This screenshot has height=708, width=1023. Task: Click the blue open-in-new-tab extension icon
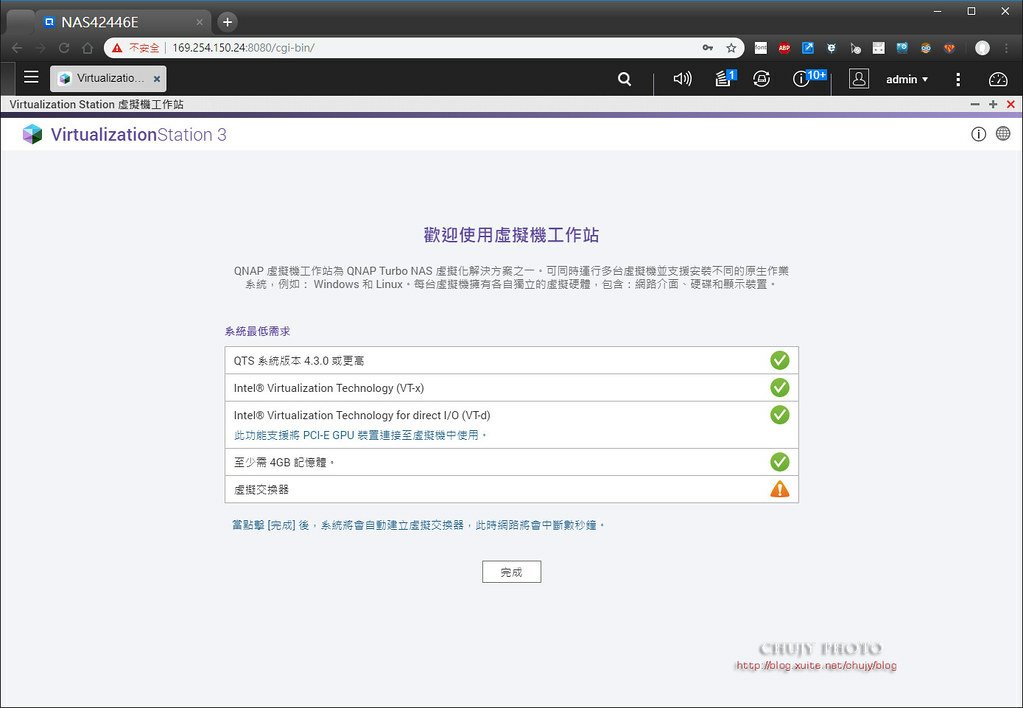pyautogui.click(x=808, y=48)
